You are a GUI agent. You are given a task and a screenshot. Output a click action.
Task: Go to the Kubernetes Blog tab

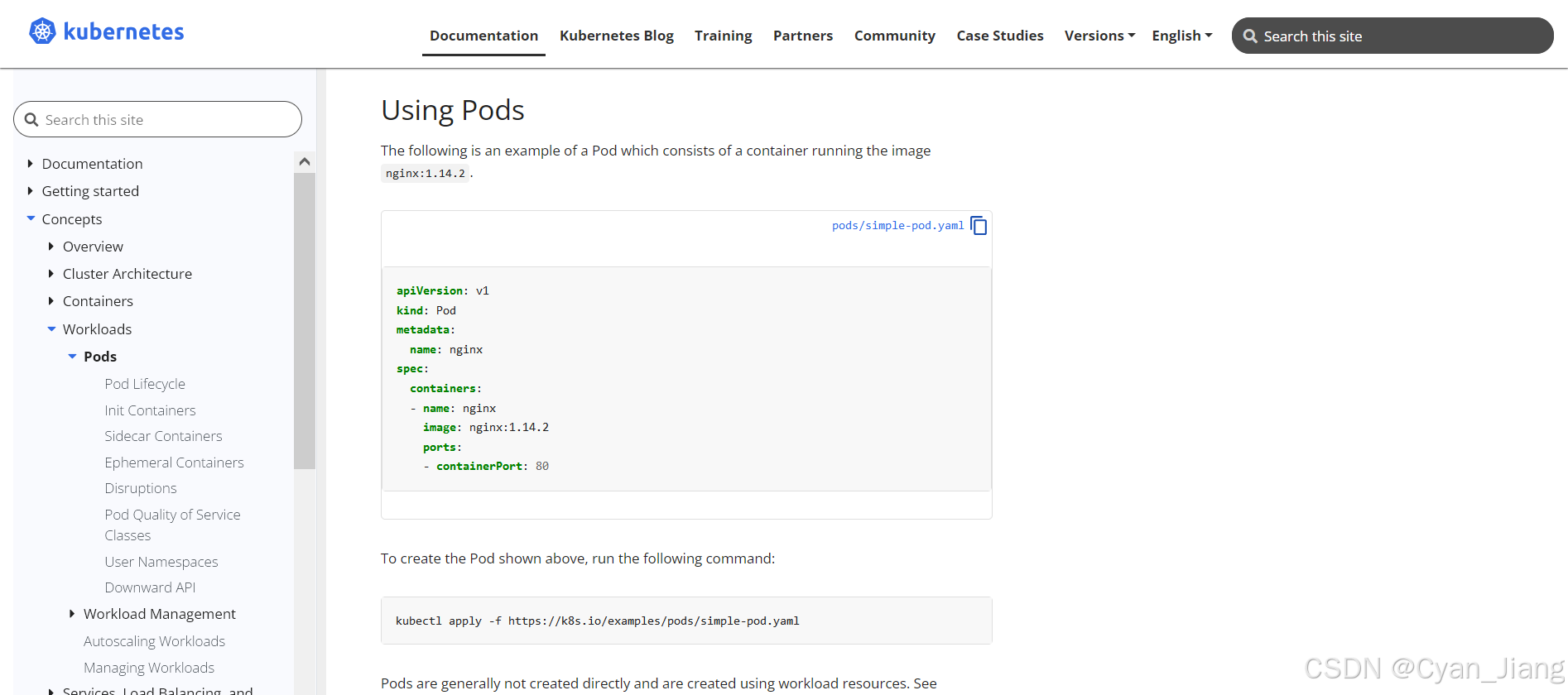point(616,36)
